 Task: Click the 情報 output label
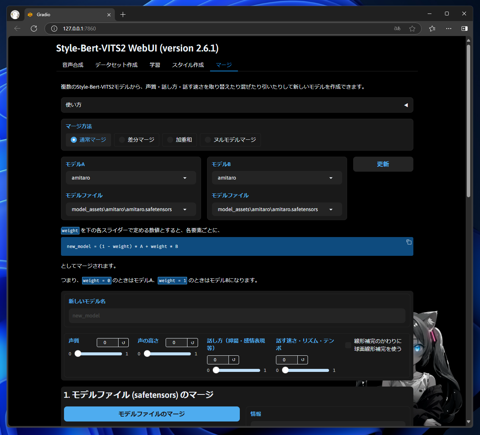click(256, 414)
